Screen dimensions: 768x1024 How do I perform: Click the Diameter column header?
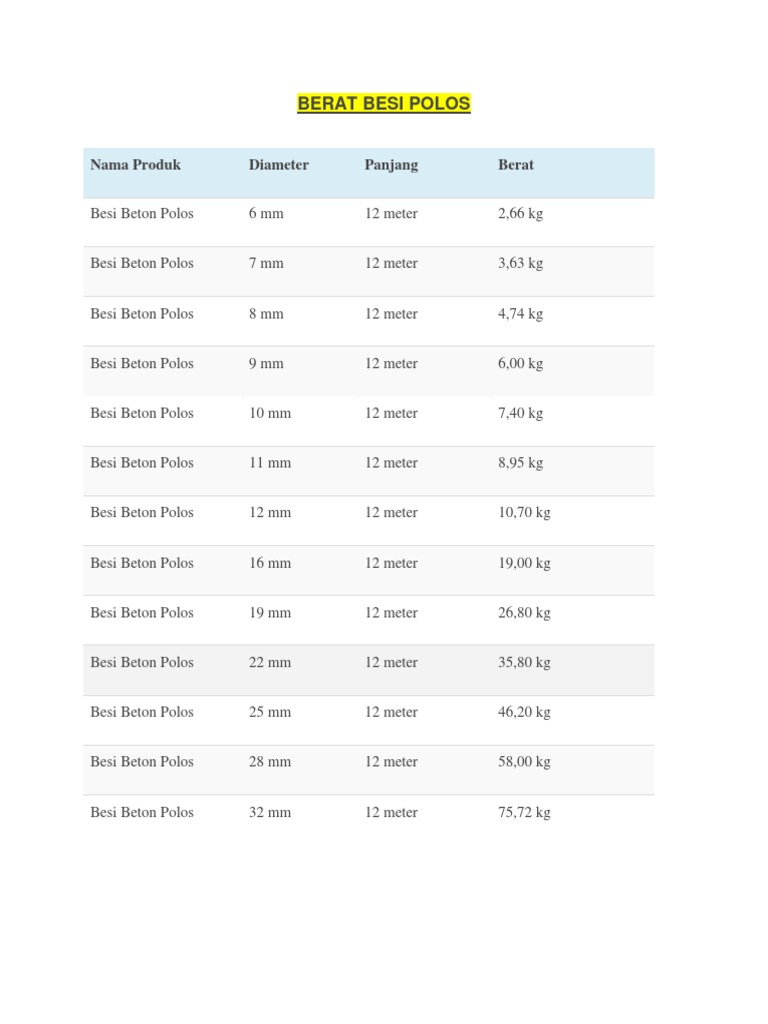tap(278, 165)
